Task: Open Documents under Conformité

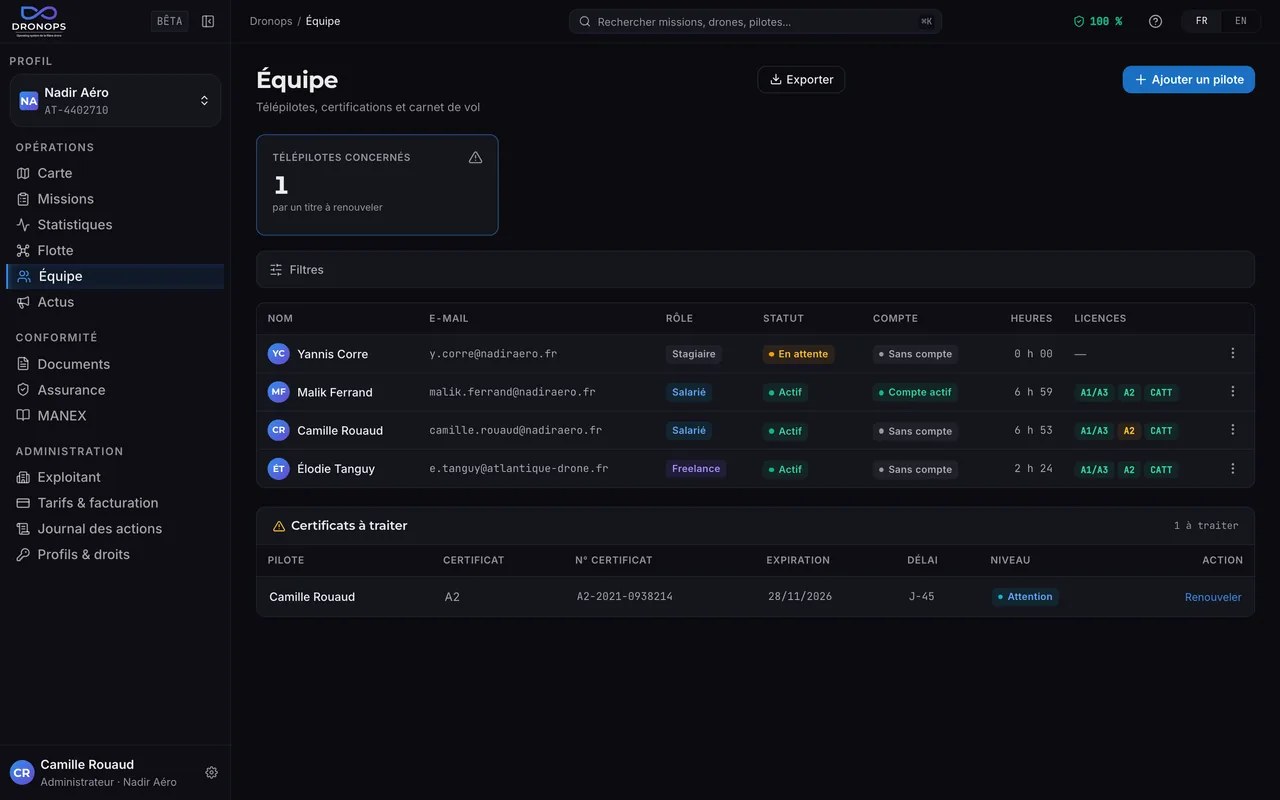Action: click(115, 364)
